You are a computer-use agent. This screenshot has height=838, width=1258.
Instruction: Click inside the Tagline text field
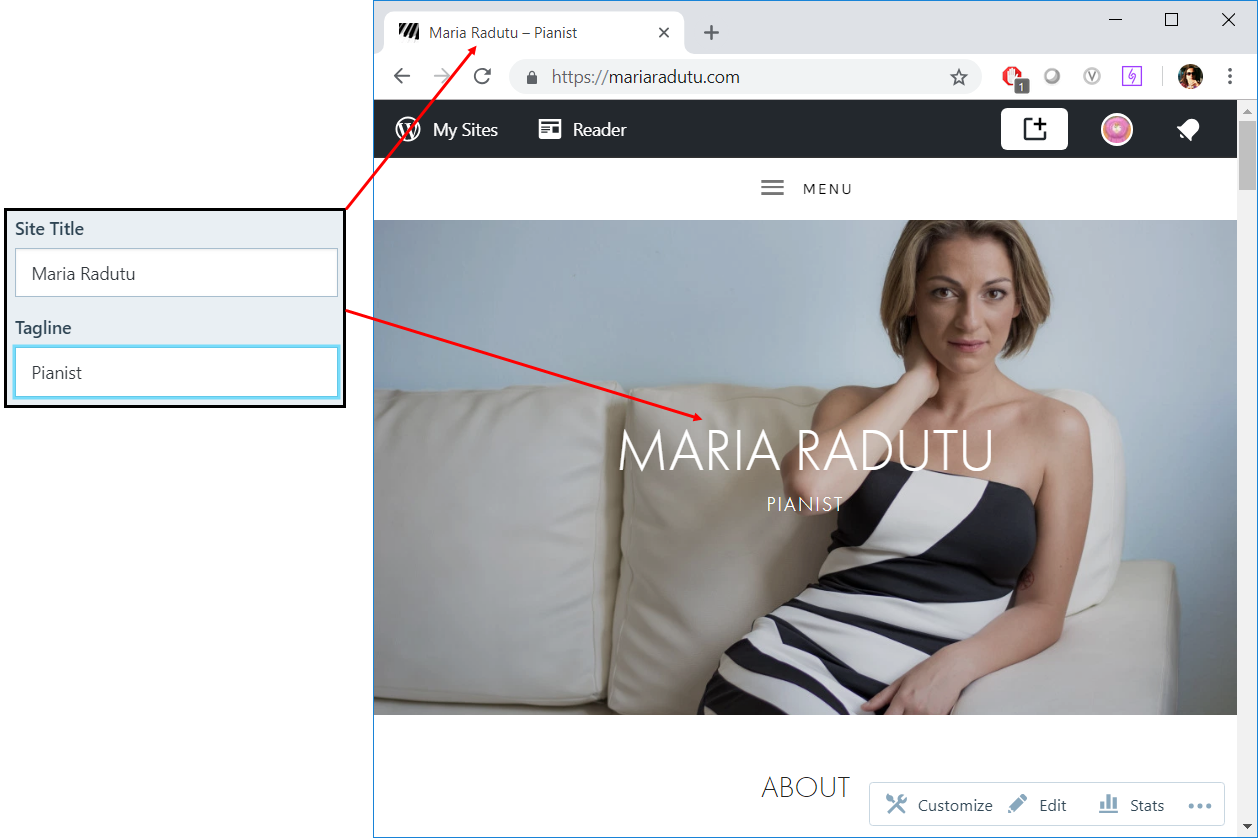tap(176, 372)
